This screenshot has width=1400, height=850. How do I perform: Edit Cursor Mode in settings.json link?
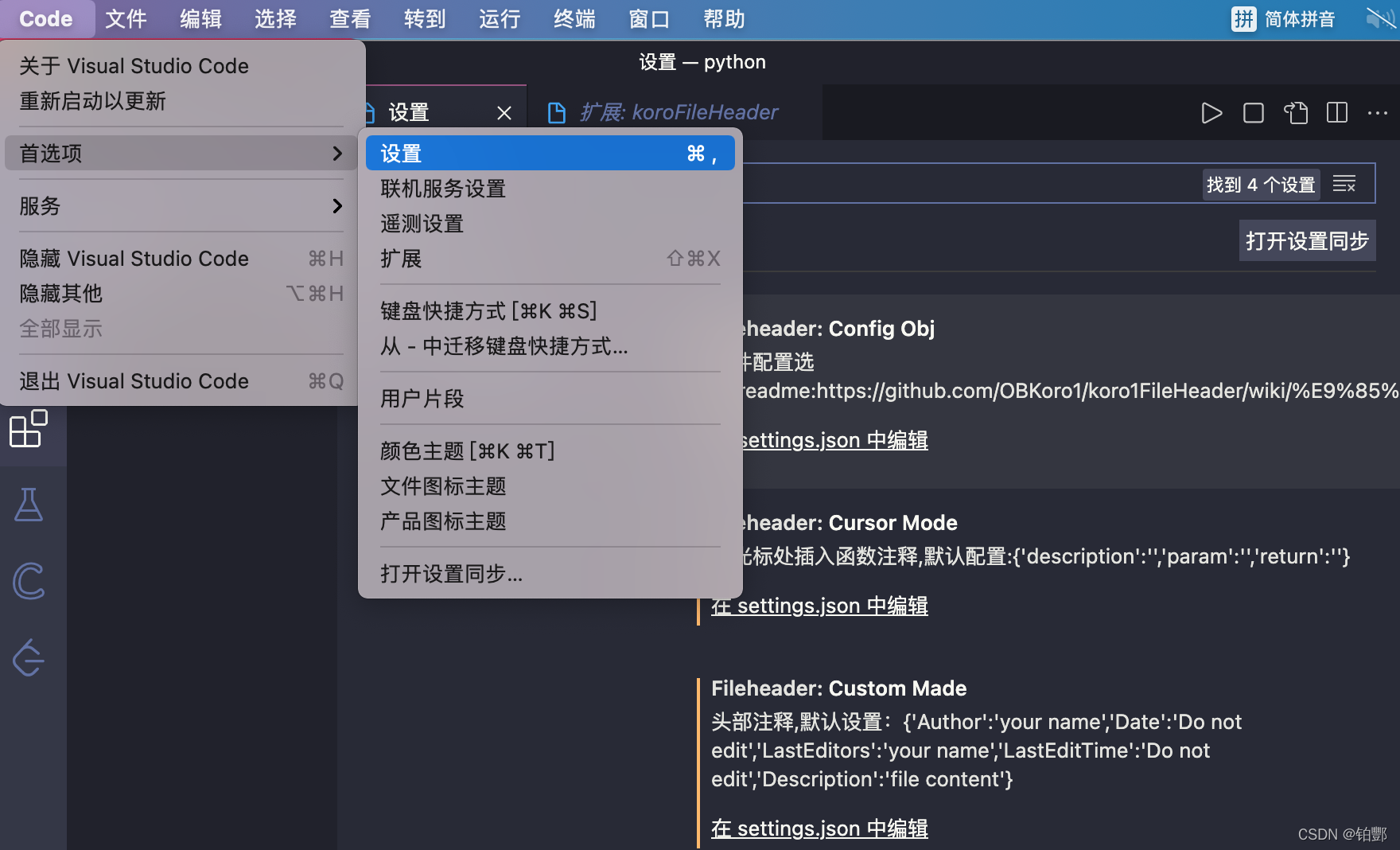819,605
